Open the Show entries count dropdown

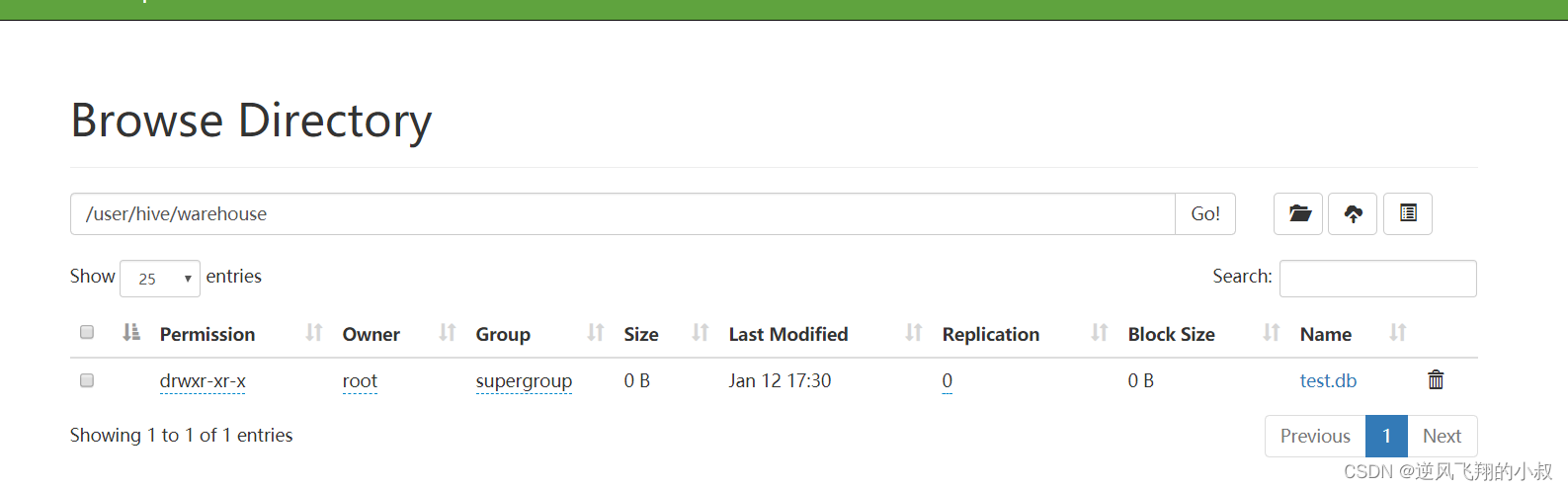(160, 279)
